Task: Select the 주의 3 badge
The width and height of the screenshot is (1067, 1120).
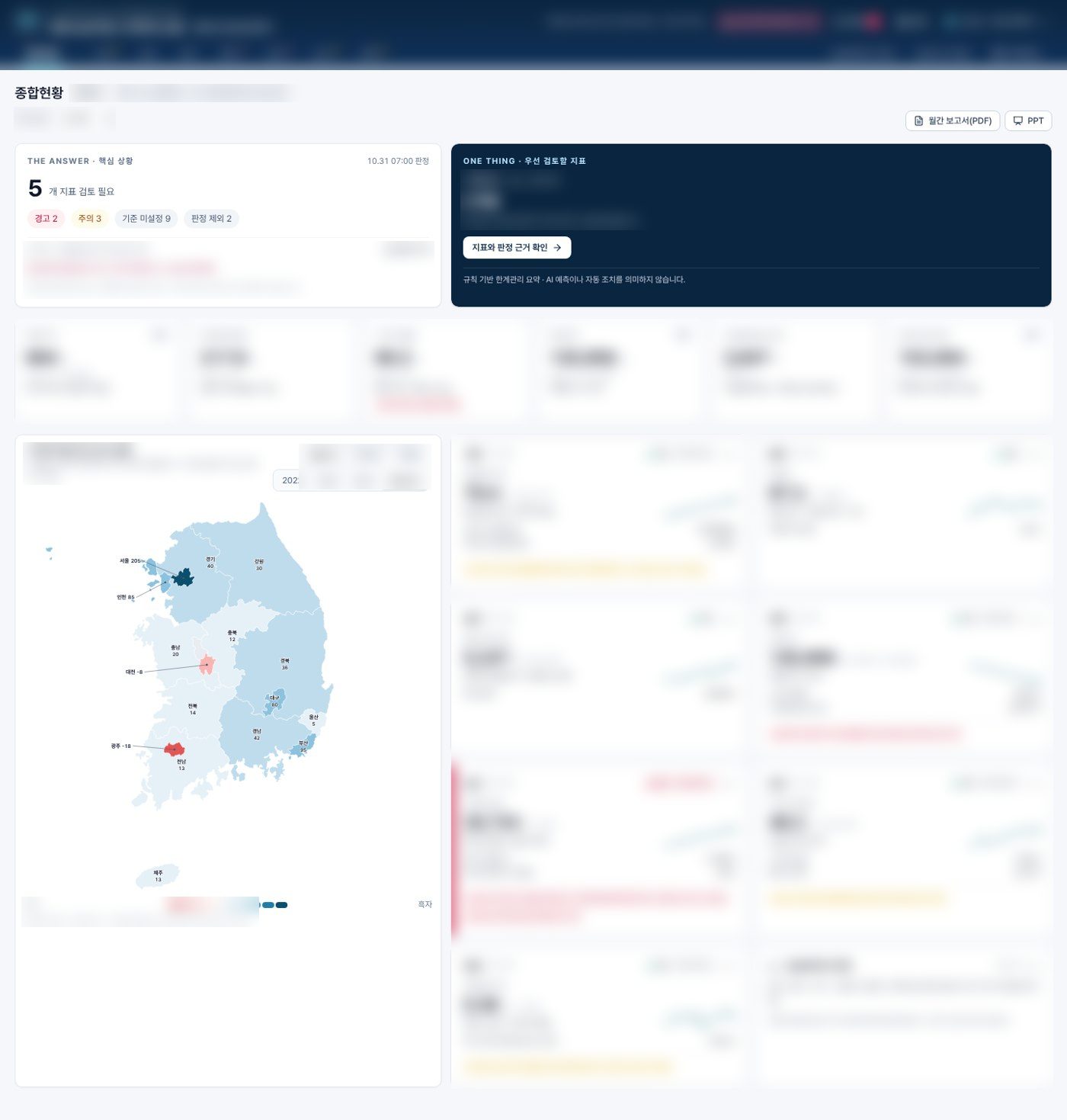Action: click(90, 219)
